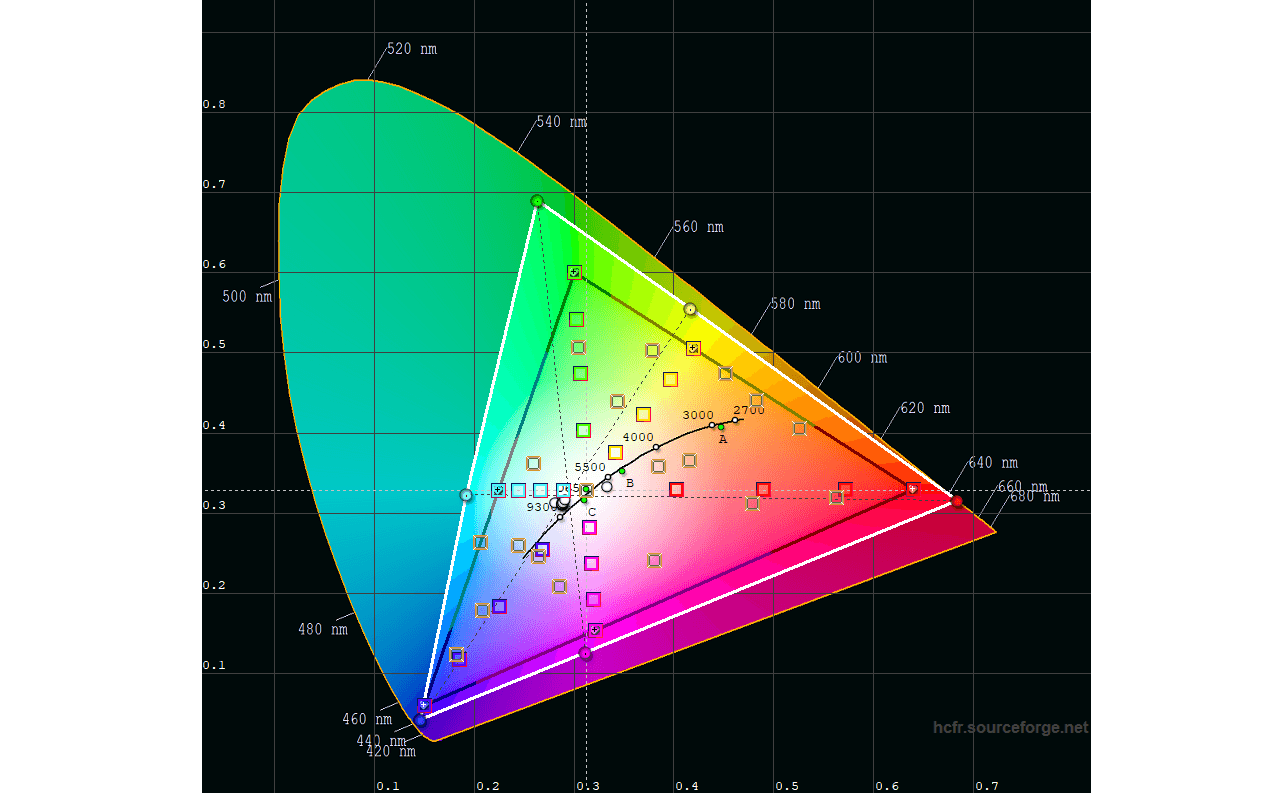Click the green primary reference circle marker

pos(537,201)
